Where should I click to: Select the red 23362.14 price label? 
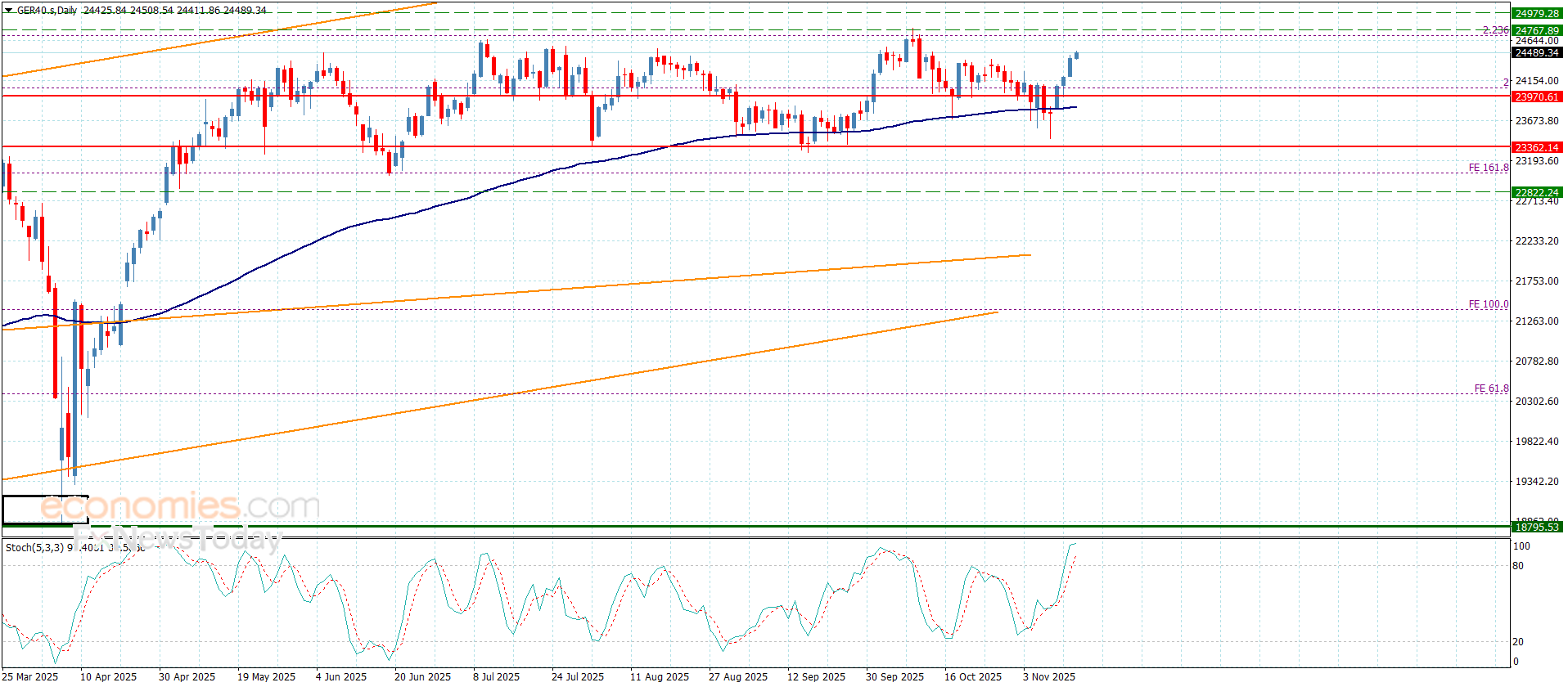pyautogui.click(x=1536, y=148)
